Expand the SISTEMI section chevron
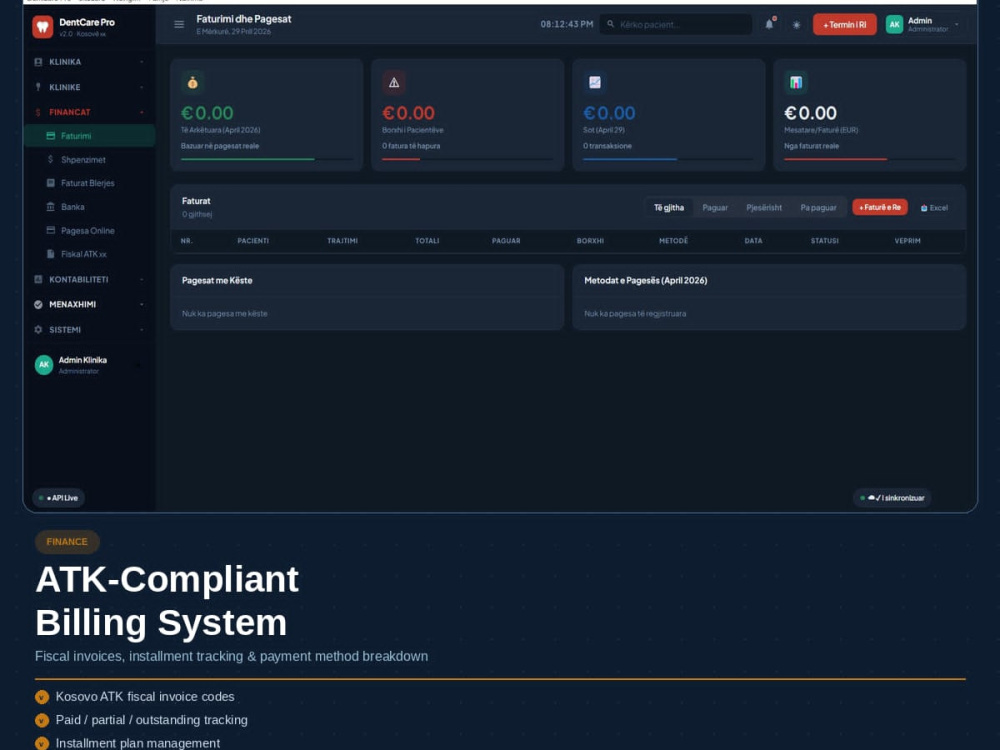Viewport: 1000px width, 750px height. 141,330
